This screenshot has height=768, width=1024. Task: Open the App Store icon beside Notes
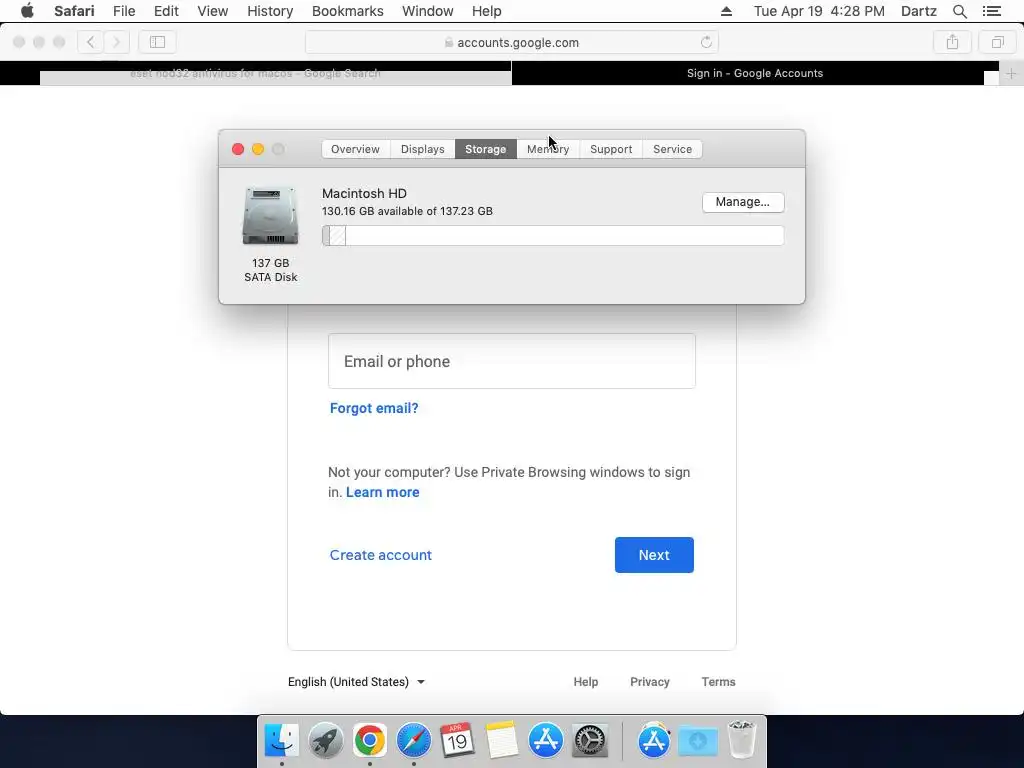(546, 740)
